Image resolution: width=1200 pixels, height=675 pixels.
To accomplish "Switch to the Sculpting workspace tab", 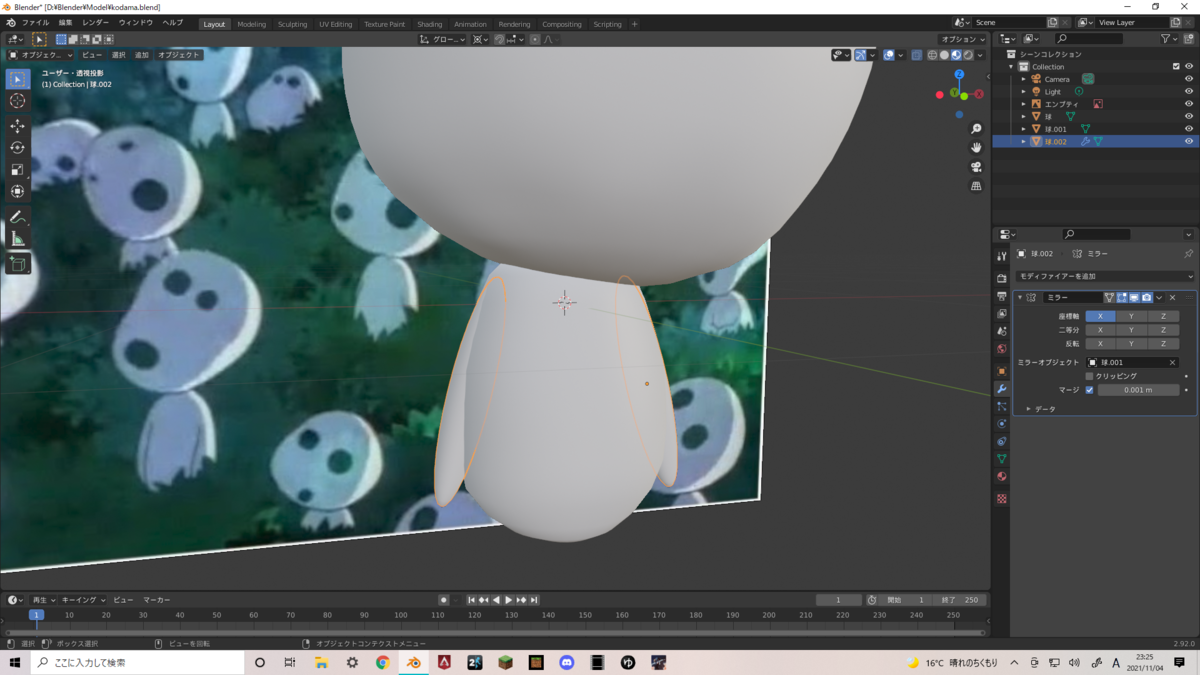I will [292, 24].
